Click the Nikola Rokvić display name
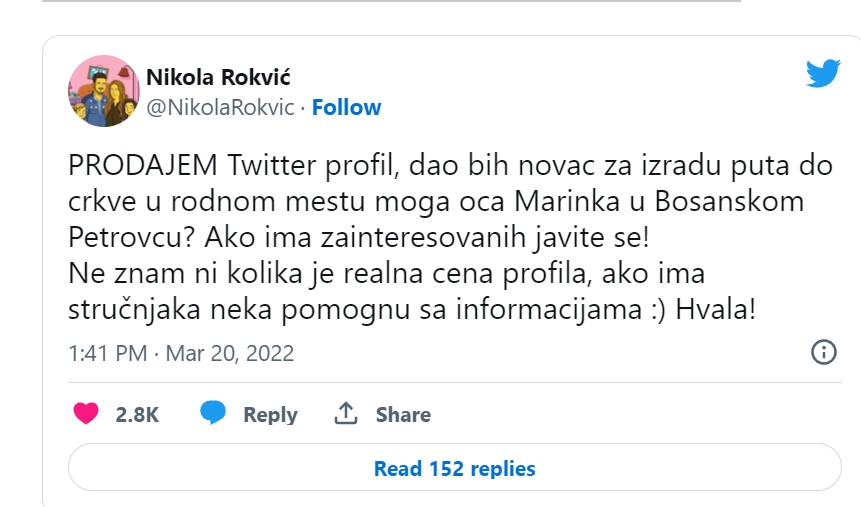Viewport: 861px width, 507px height. pos(218,78)
